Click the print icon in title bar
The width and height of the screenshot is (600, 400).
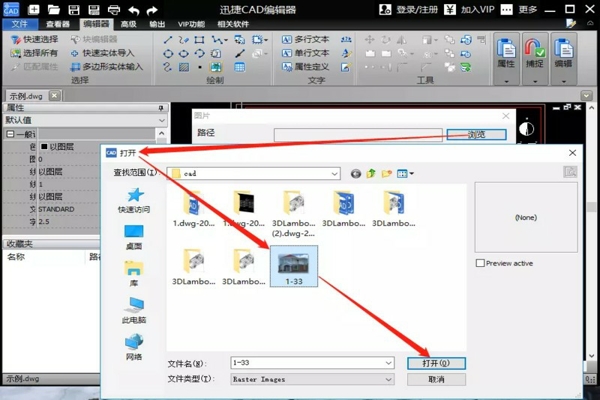(x=114, y=10)
